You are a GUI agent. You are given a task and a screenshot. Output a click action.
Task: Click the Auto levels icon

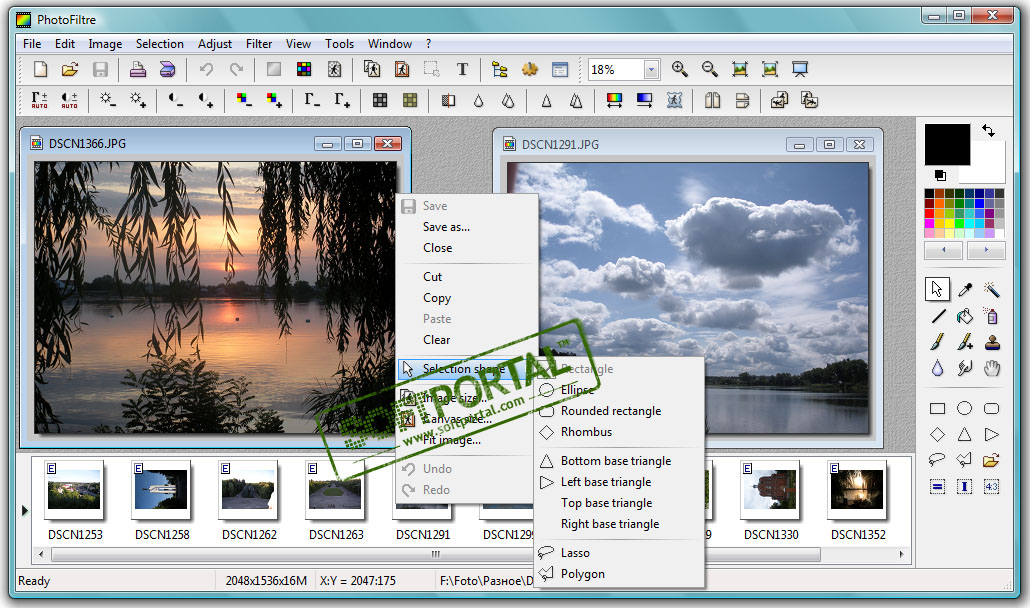pyautogui.click(x=39, y=100)
